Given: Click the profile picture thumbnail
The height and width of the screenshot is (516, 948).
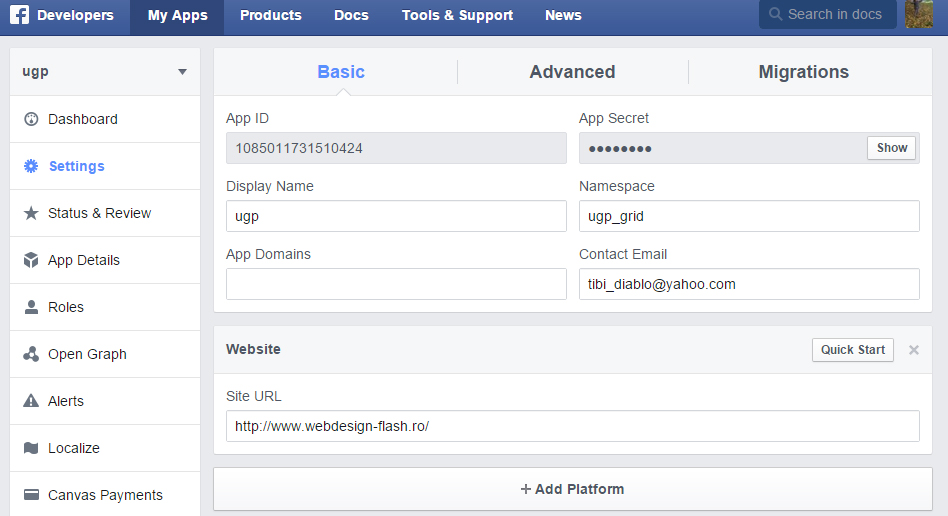Looking at the screenshot, I should (x=919, y=15).
